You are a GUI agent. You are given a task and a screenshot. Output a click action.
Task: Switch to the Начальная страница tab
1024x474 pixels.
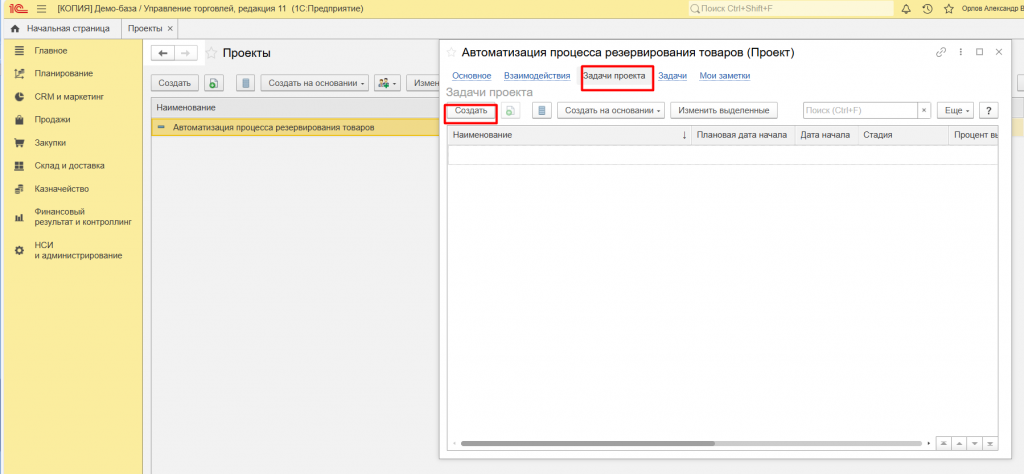(62, 29)
